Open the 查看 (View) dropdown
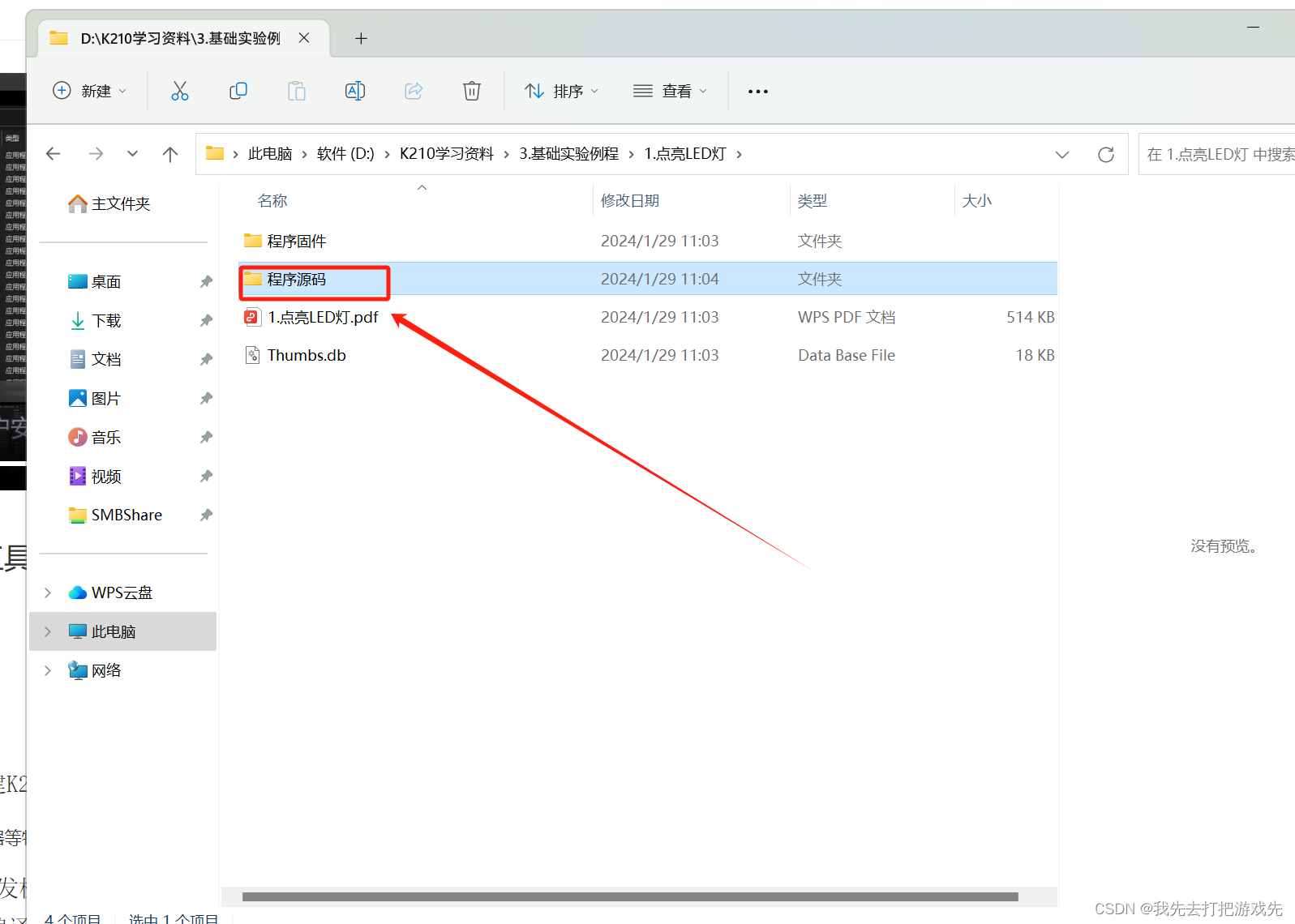 [x=670, y=91]
